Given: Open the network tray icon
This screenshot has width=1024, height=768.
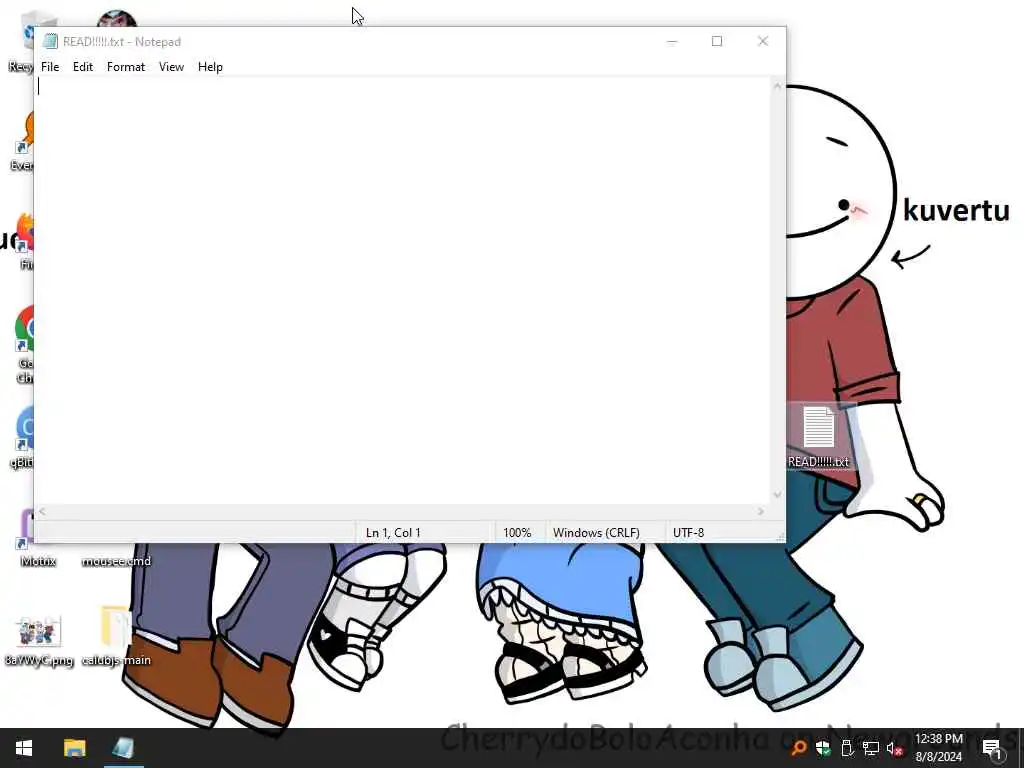Looking at the screenshot, I should click(x=871, y=748).
